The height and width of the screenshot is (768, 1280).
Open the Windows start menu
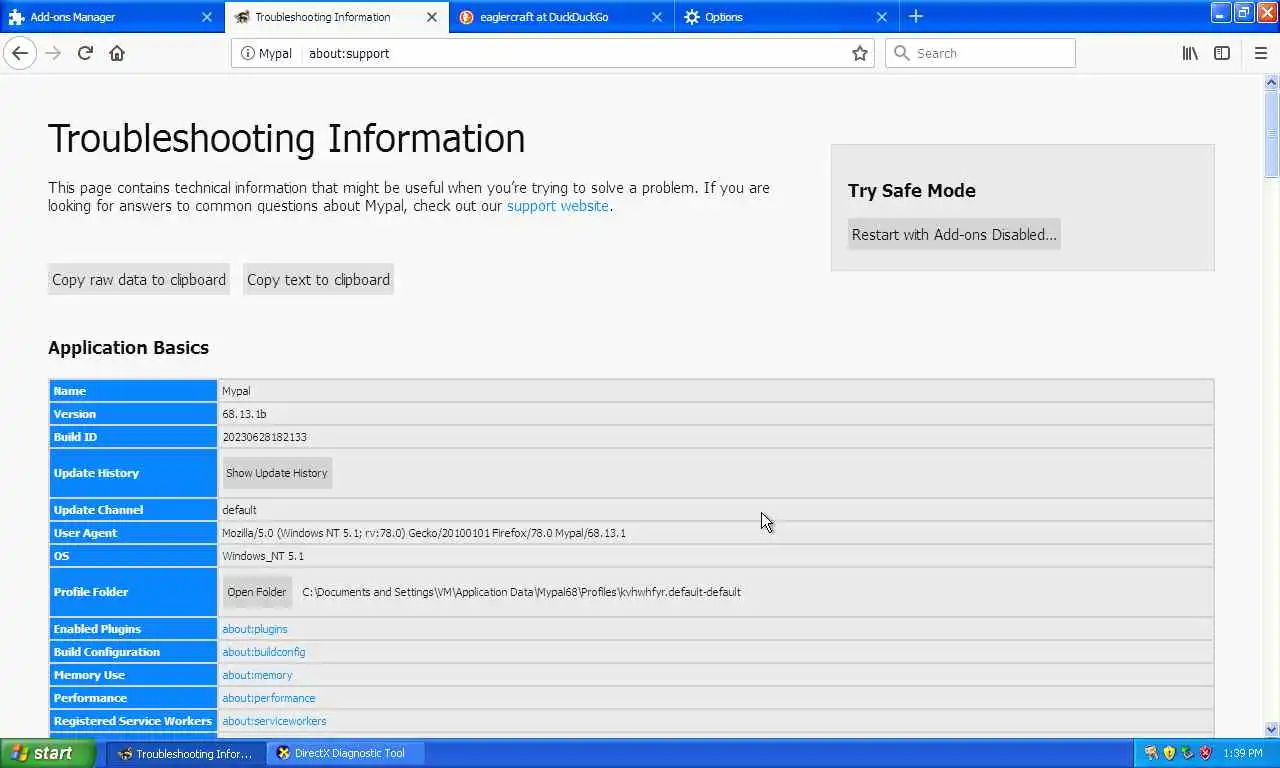click(48, 753)
